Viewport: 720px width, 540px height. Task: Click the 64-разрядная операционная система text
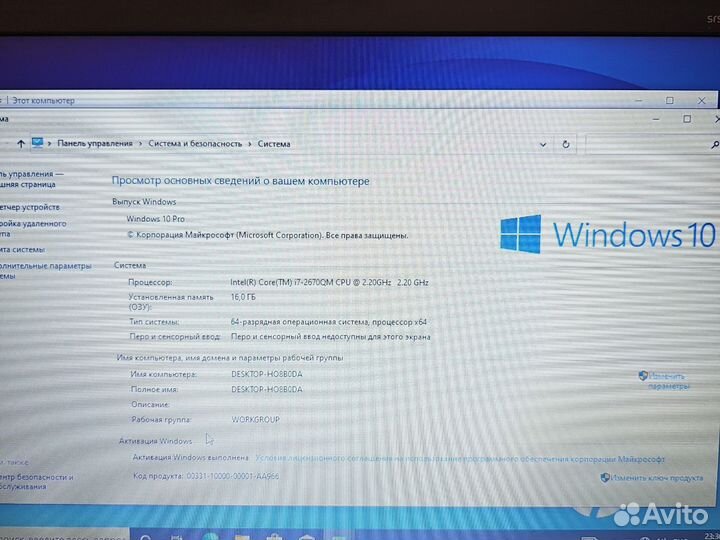pyautogui.click(x=329, y=322)
